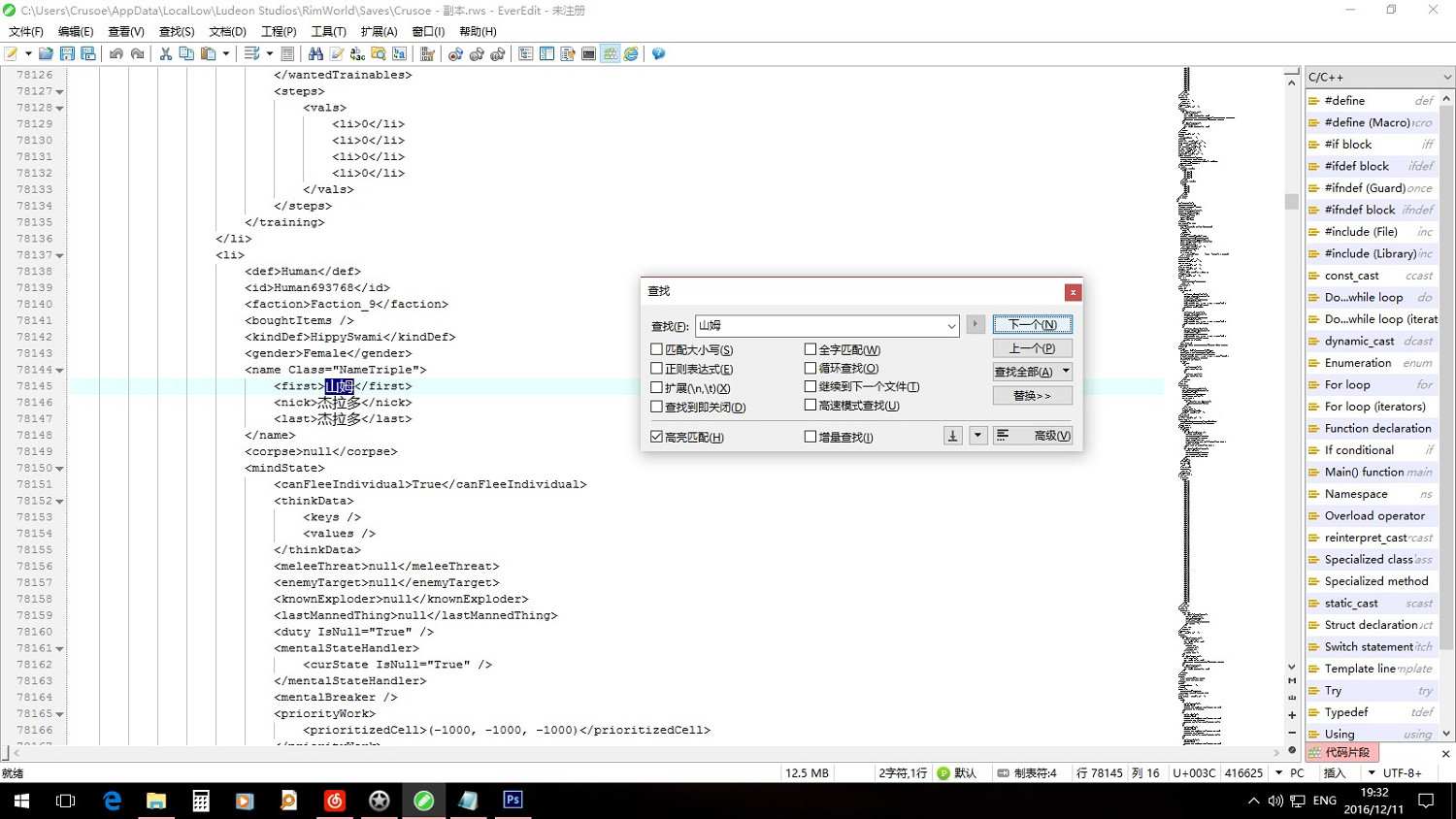Click the scissors Cut icon
Viewport: 1456px width, 819px height.
coord(166,54)
